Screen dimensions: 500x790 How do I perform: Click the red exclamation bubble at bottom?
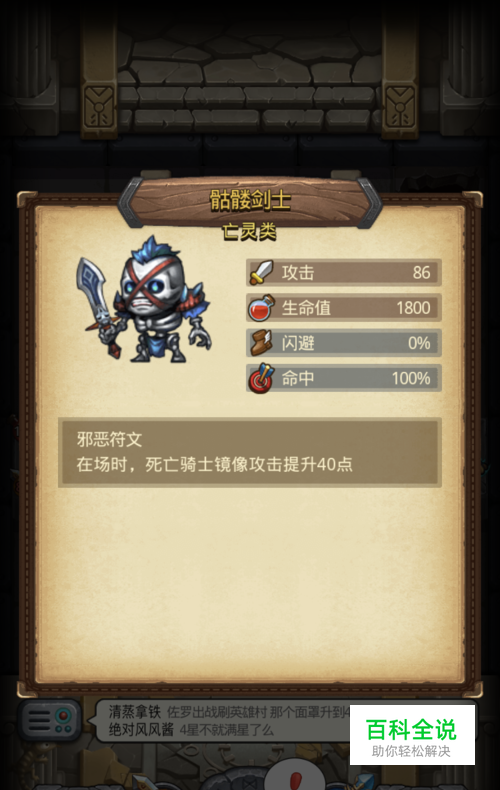coord(294,778)
